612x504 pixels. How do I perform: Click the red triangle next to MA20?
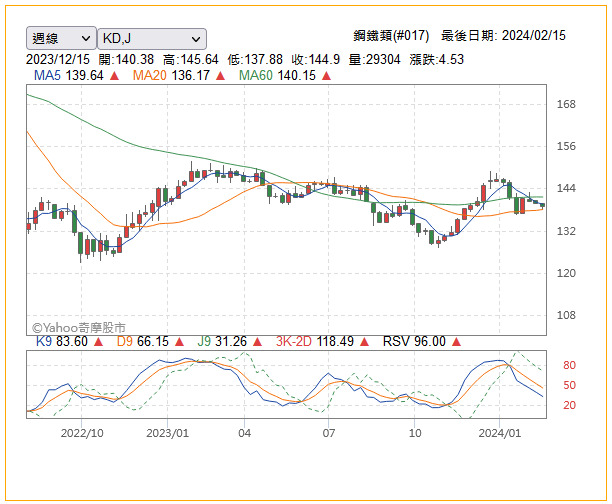tap(221, 75)
